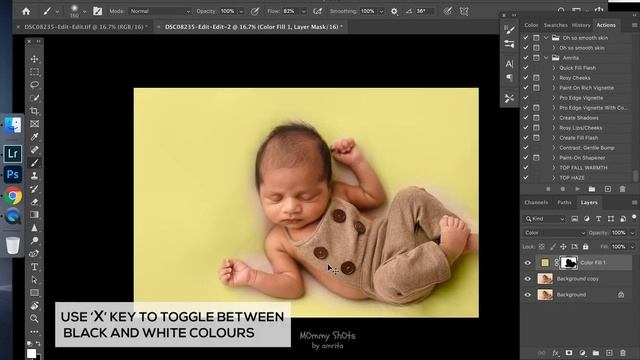The height and width of the screenshot is (360, 640).
Task: Switch to the Color panel tab
Action: coord(531,25)
